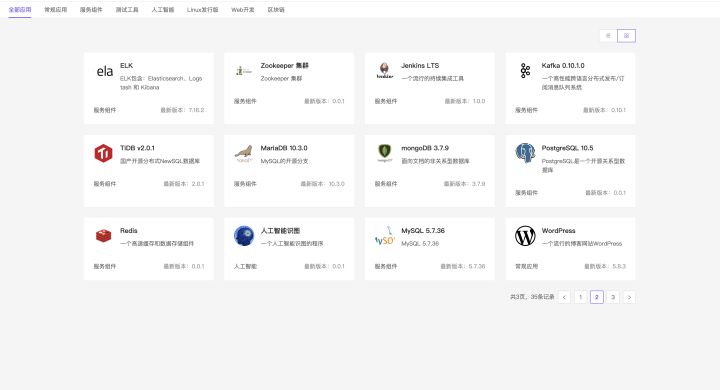Open the Kafka 0.10.1.0 title
720x390 pixels.
(563, 66)
